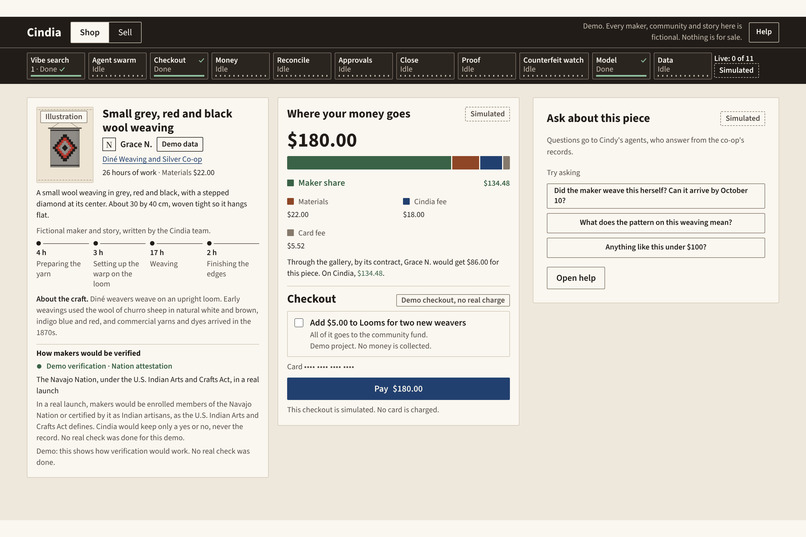Click the Cindia fee legend swatch
Screen dimensions: 806x537
coord(407,201)
